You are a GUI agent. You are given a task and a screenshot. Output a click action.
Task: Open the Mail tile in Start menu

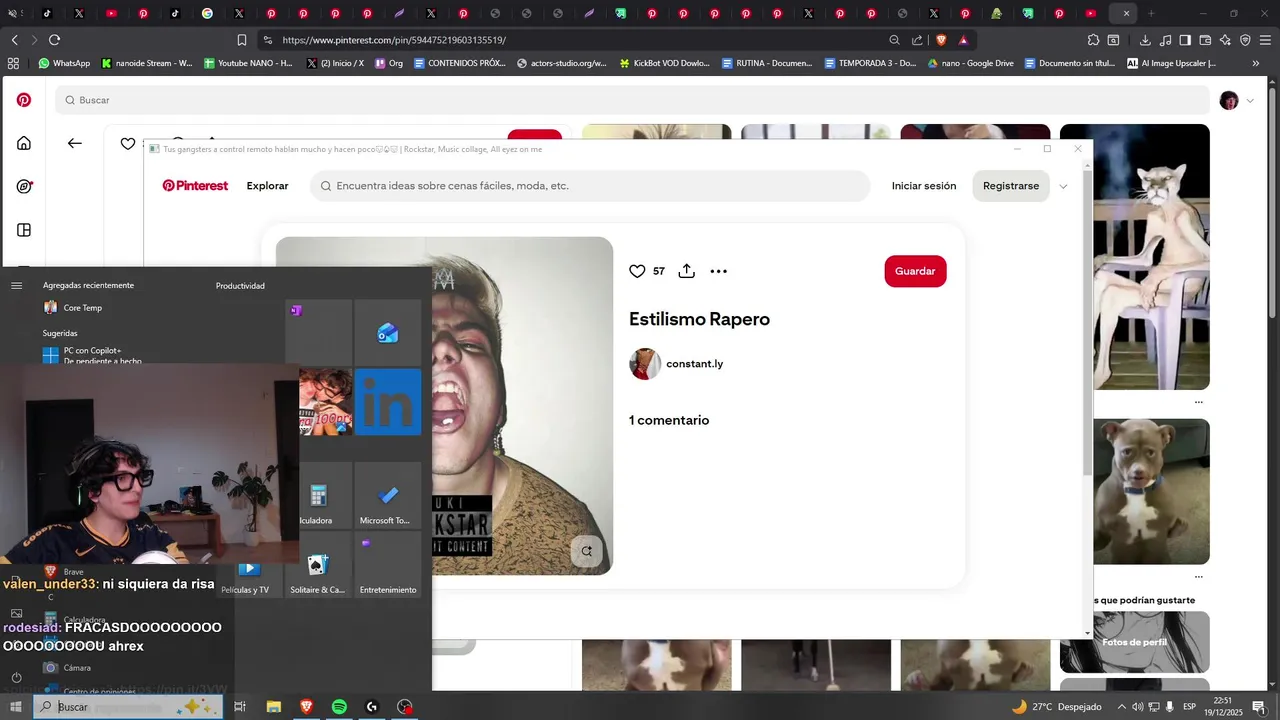coord(388,332)
